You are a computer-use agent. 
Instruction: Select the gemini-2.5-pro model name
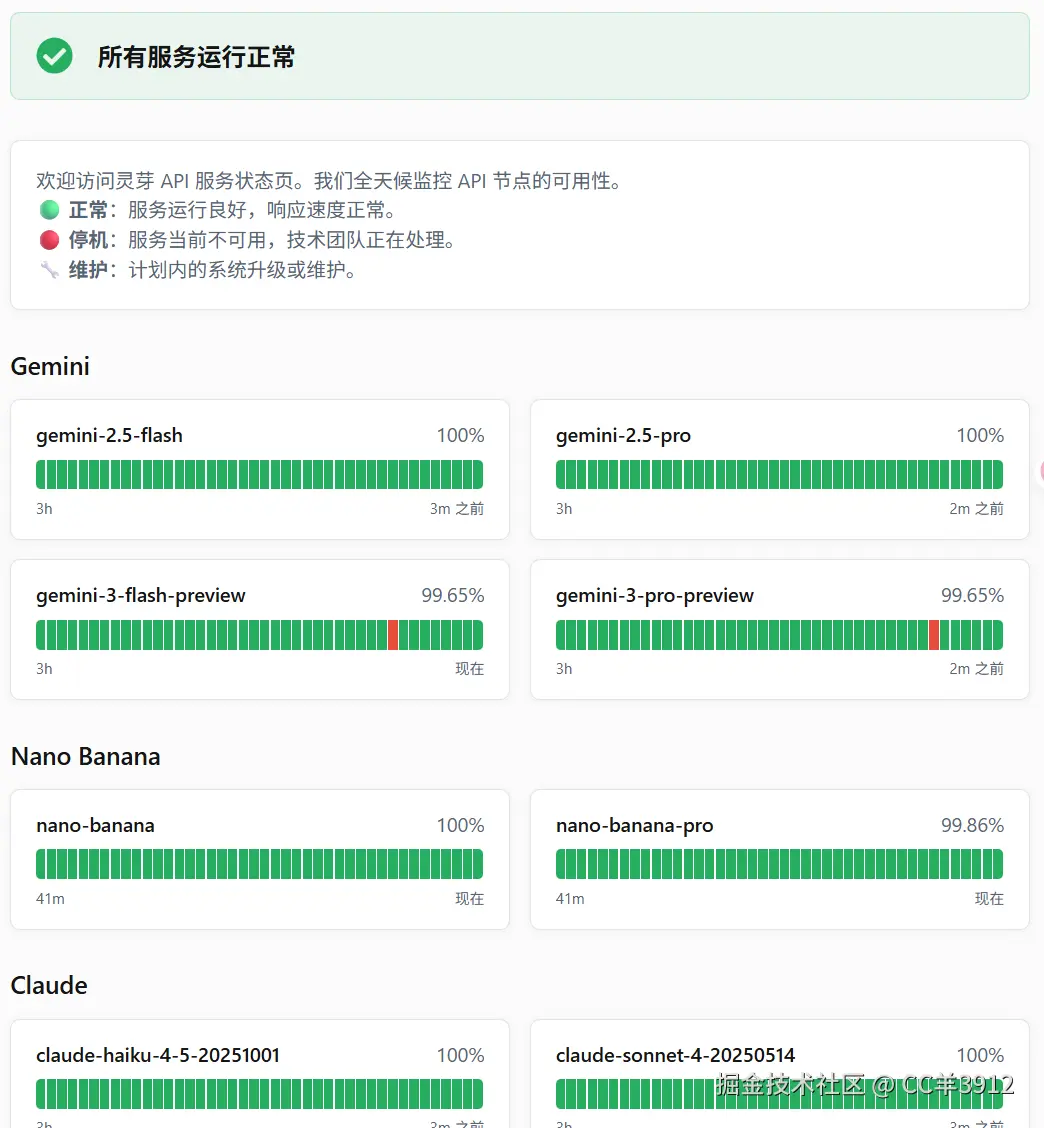pos(623,435)
